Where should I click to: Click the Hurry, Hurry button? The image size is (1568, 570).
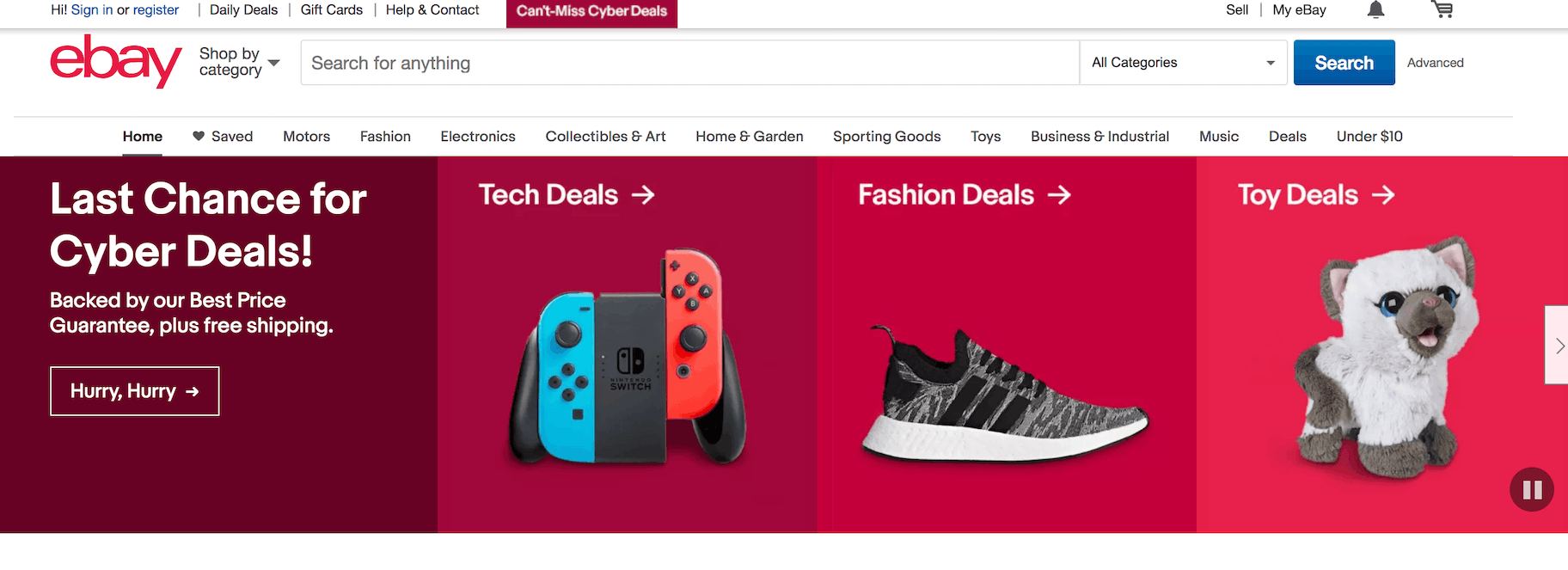click(x=135, y=391)
